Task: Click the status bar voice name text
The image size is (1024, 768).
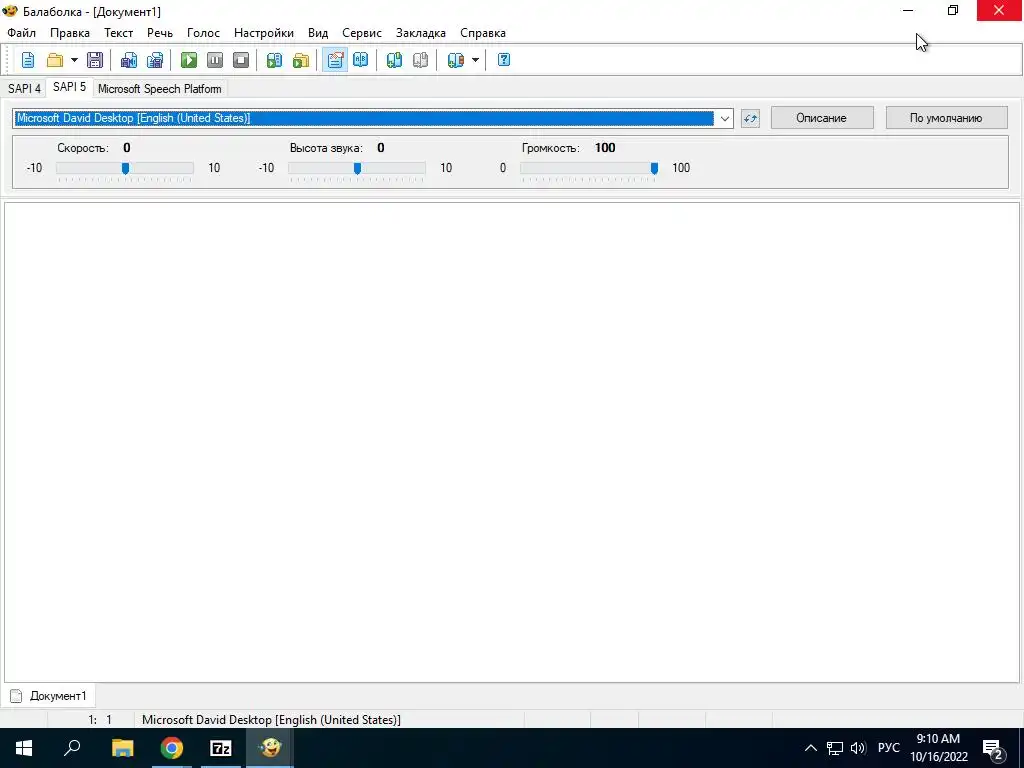Action: point(271,720)
